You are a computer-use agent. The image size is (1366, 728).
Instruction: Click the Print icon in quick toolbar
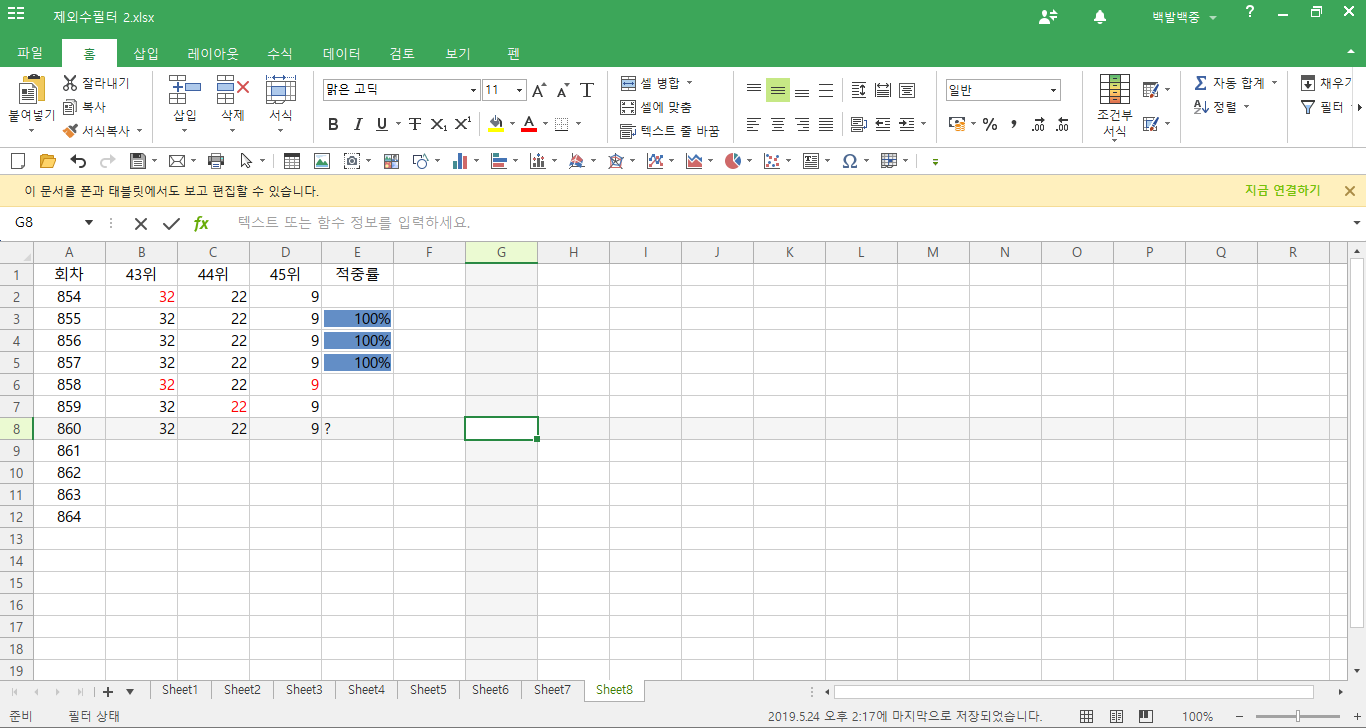(215, 161)
